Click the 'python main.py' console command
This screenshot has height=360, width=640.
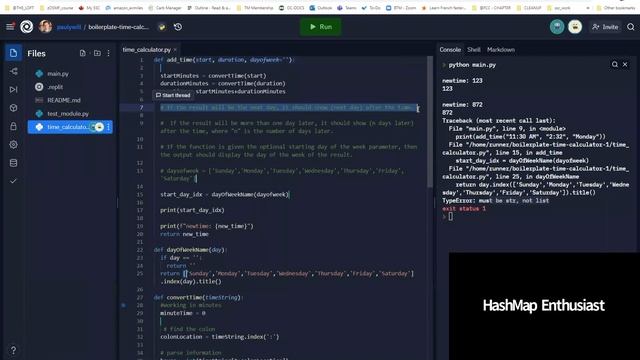(x=472, y=65)
